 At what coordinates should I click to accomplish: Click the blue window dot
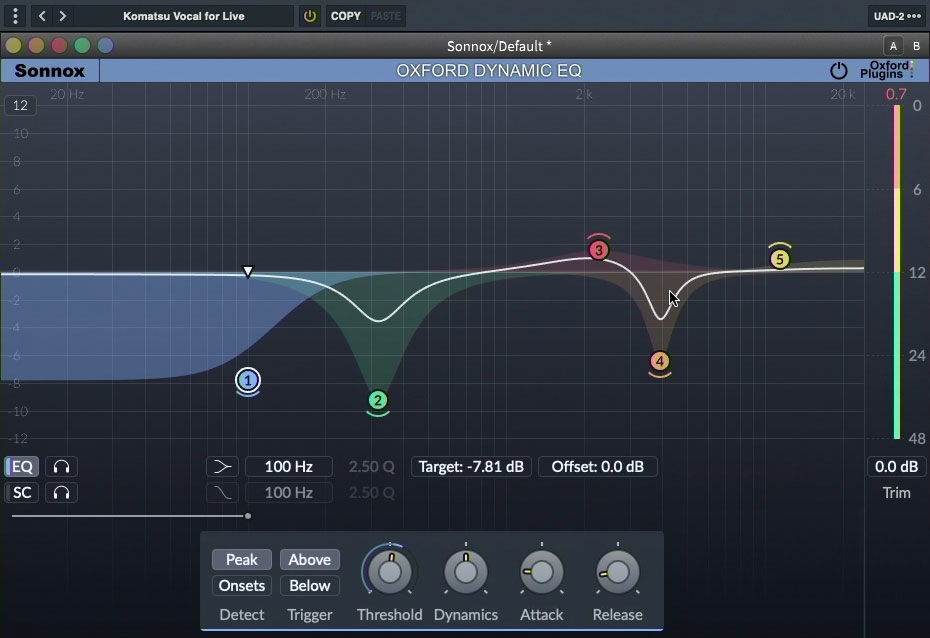tap(105, 46)
